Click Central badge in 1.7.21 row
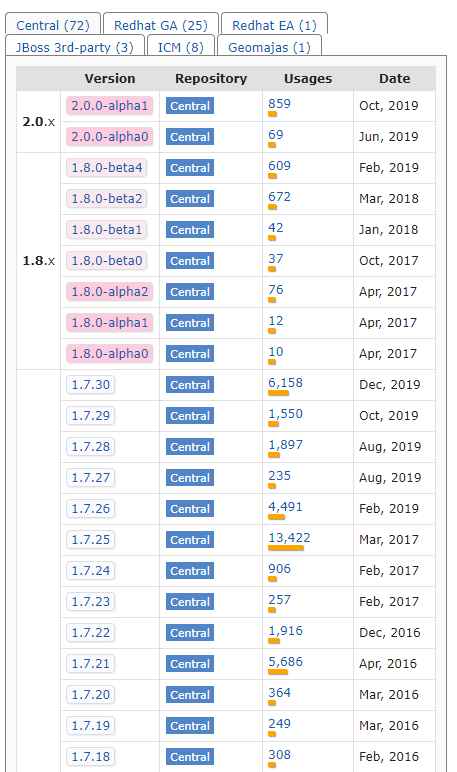Viewport: 457px width, 772px height. point(190,664)
